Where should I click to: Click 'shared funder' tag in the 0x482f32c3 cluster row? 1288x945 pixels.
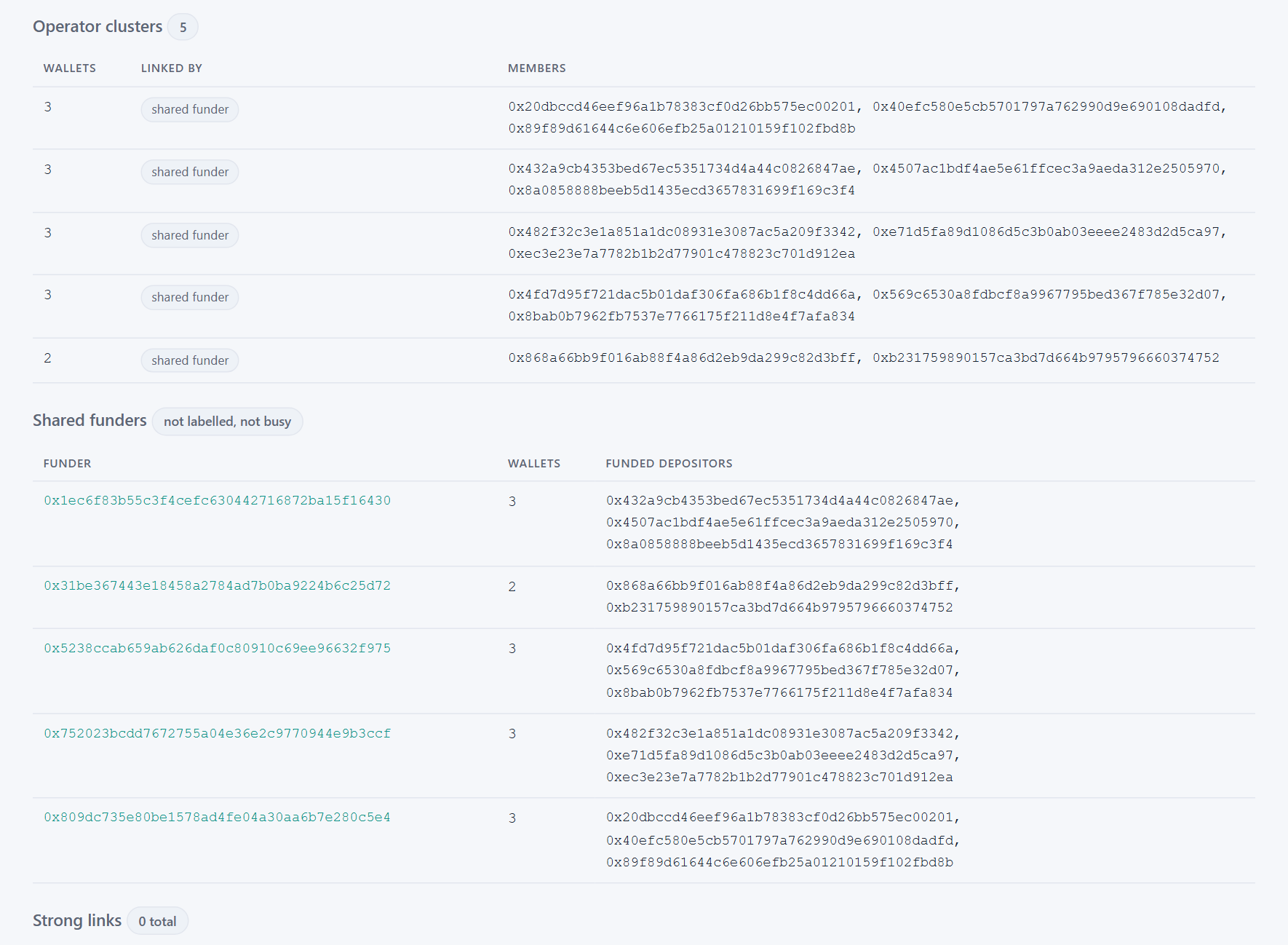[x=190, y=235]
